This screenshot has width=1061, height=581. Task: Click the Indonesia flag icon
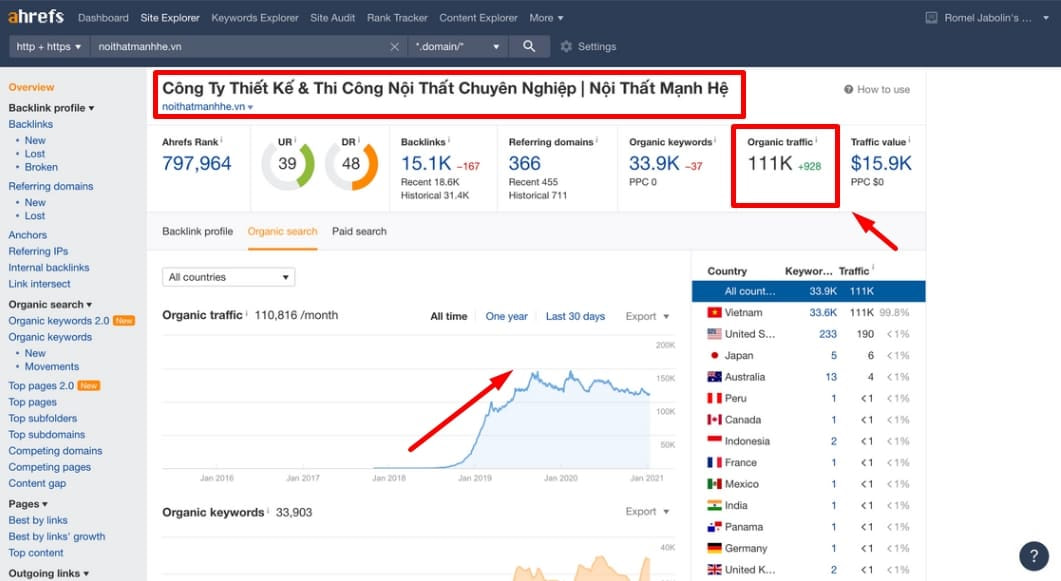(715, 440)
